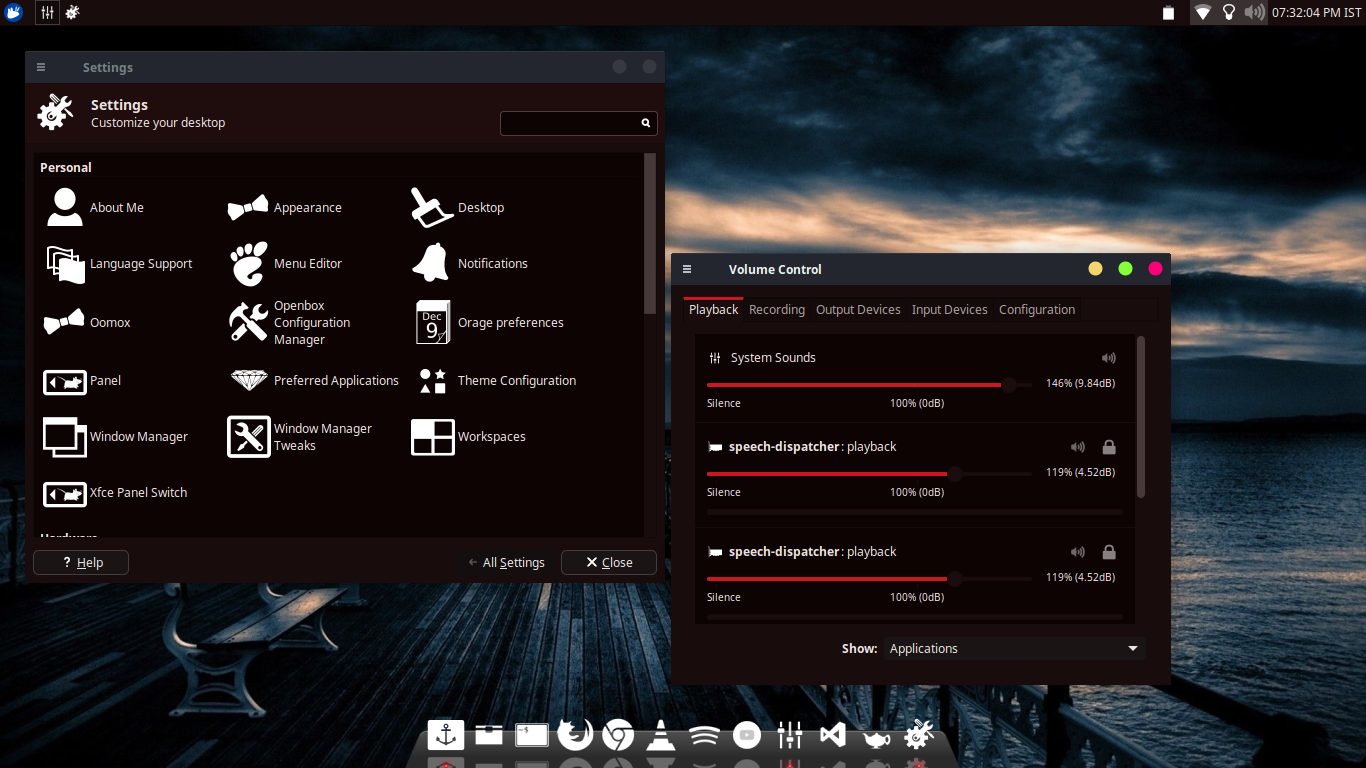Open Visual Studio Code from the dock

[832, 736]
